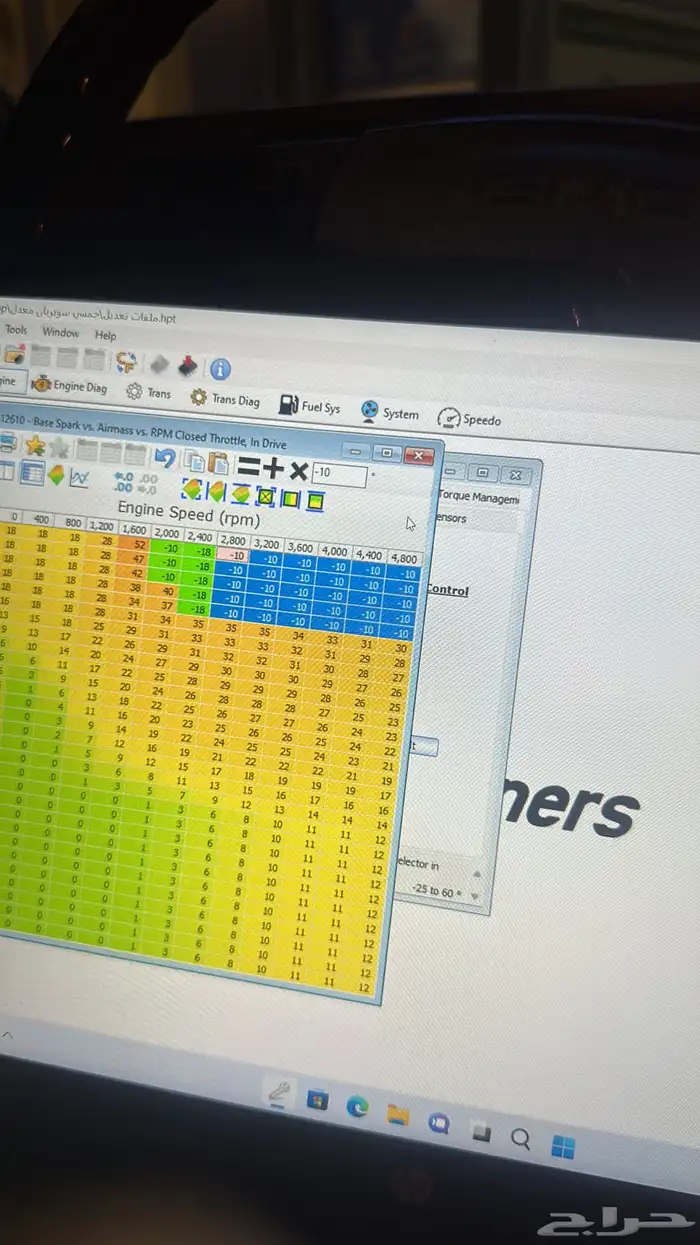Click the red down-arrow write icon
700x1245 pixels.
[x=187, y=365]
